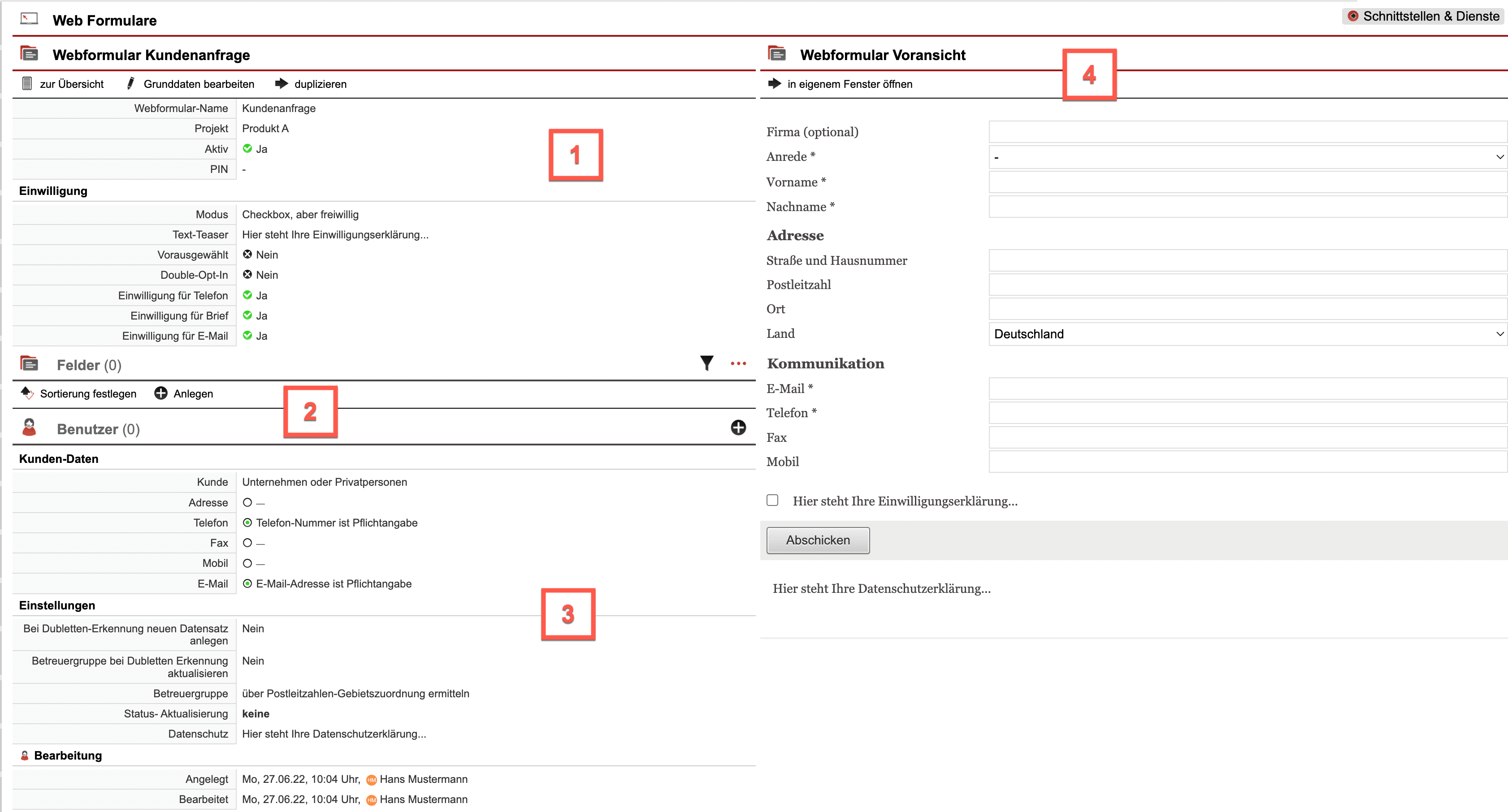Click the Anlegen plus icon
Image resolution: width=1508 pixels, height=812 pixels.
pos(160,393)
